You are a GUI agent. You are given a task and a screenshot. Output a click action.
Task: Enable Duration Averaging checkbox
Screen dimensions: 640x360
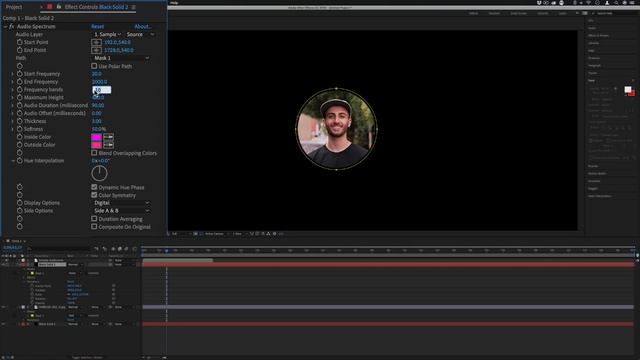pos(94,219)
